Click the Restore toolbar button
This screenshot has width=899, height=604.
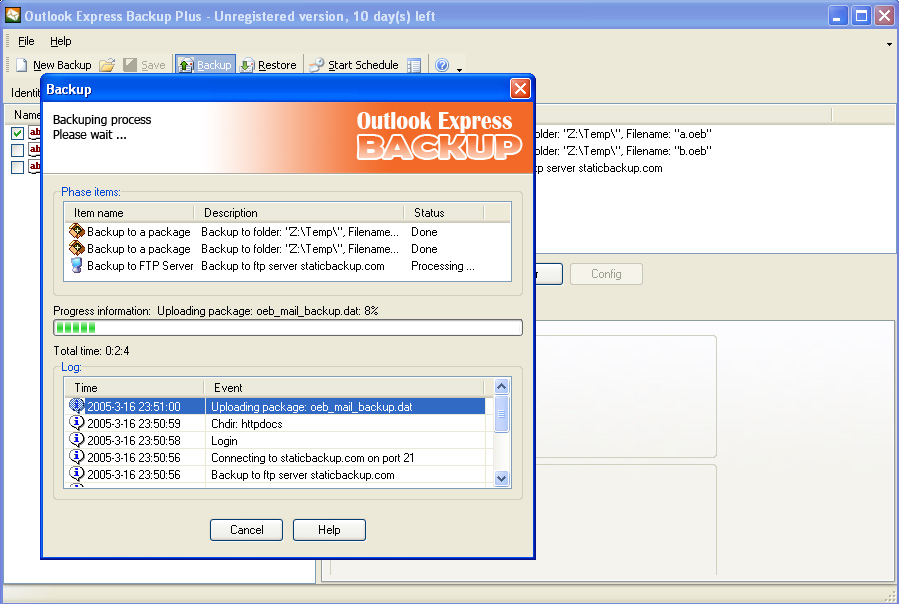click(x=268, y=65)
